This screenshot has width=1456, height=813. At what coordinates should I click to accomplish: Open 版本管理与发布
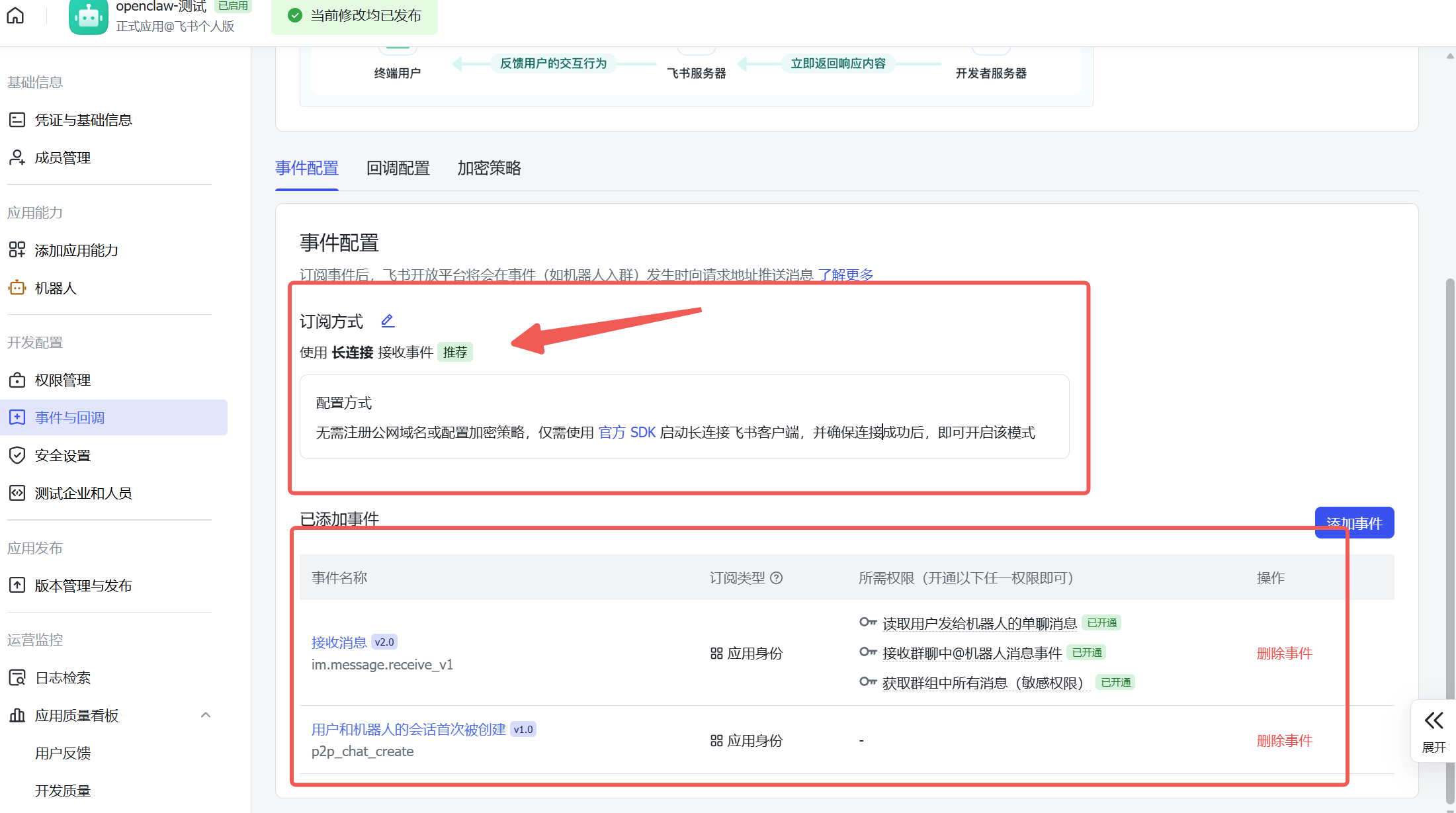[x=83, y=585]
